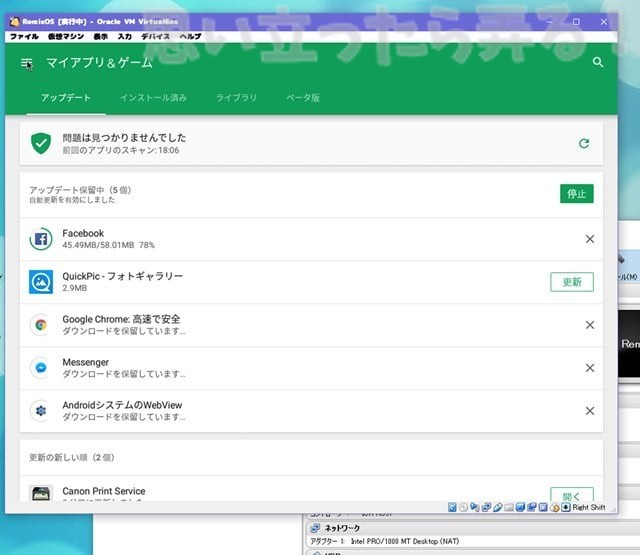Image resolution: width=640 pixels, height=555 pixels.
Task: Click the アップデート保留中 (5 個) header
Action: (x=80, y=190)
